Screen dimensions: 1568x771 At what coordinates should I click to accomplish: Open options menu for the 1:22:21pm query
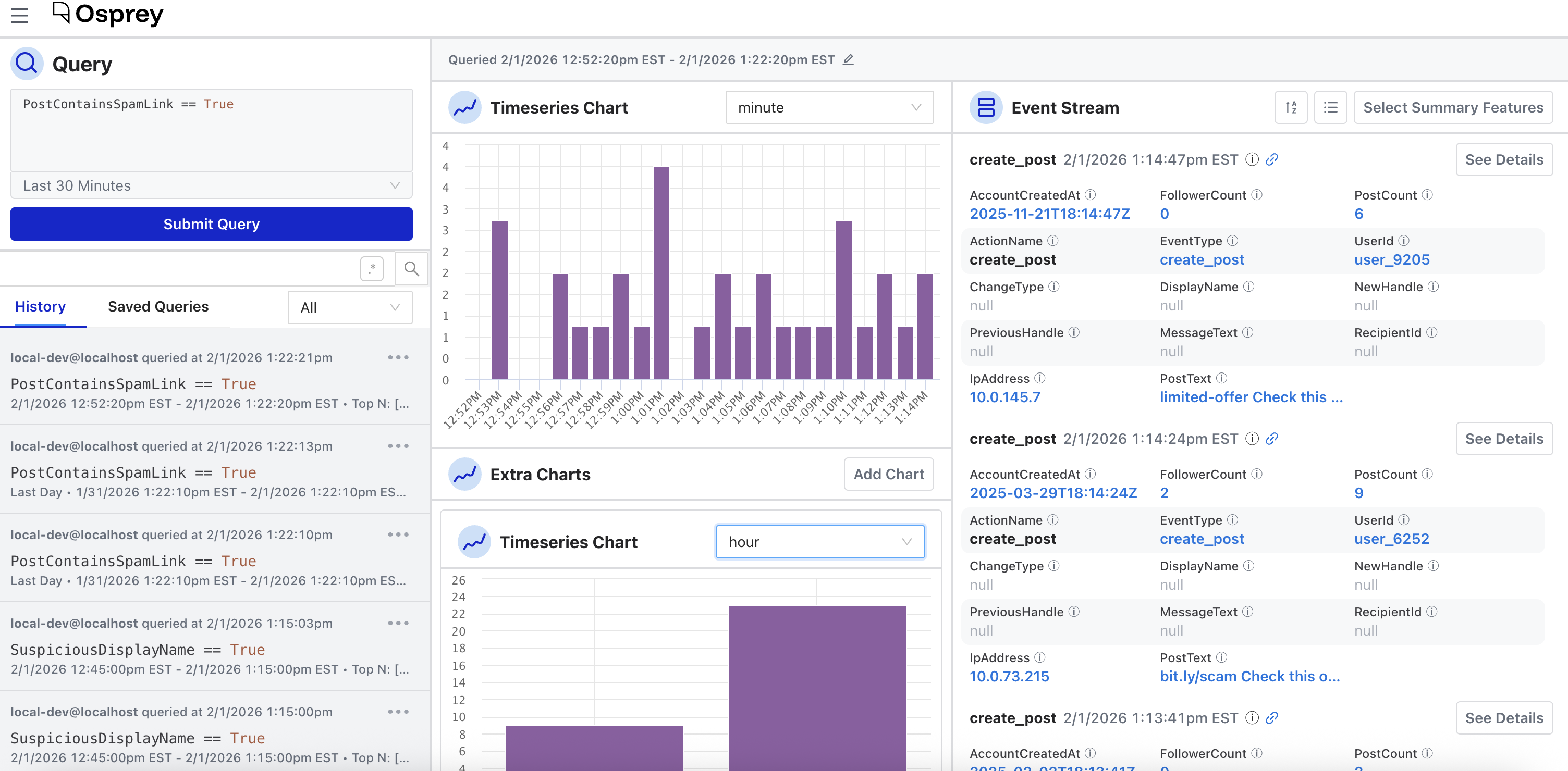point(398,357)
